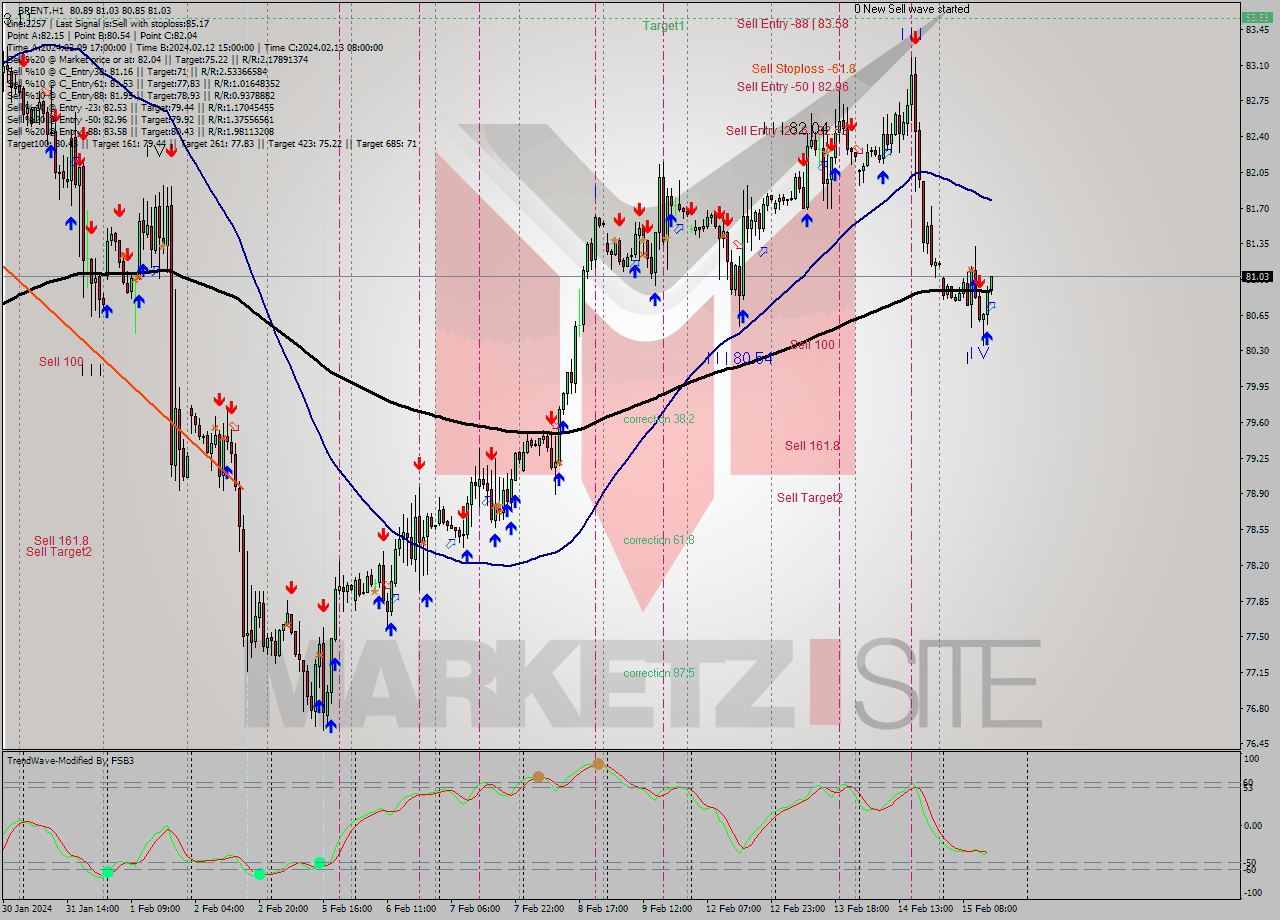Click the 83.45 value on the price axis
Screen dimensions: 1280x920
[x=1256, y=30]
